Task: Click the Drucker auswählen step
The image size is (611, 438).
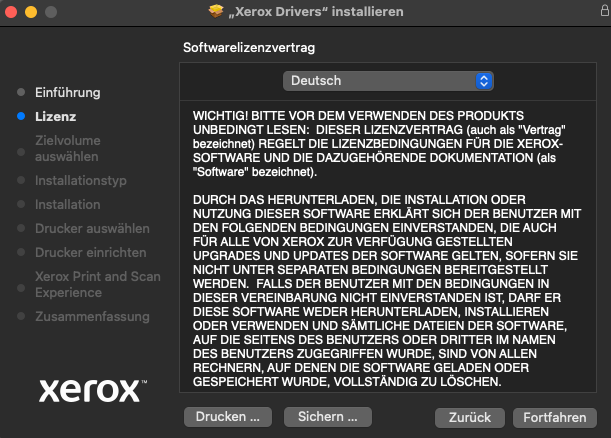Action: [92, 229]
